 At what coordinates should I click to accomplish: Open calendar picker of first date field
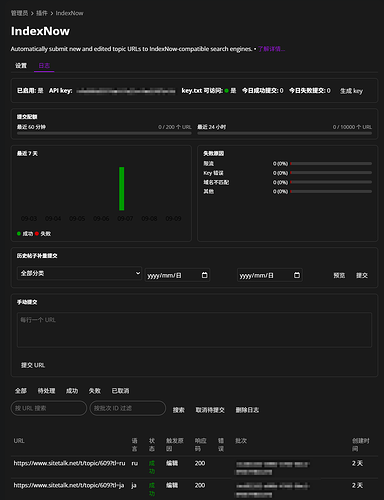204,275
